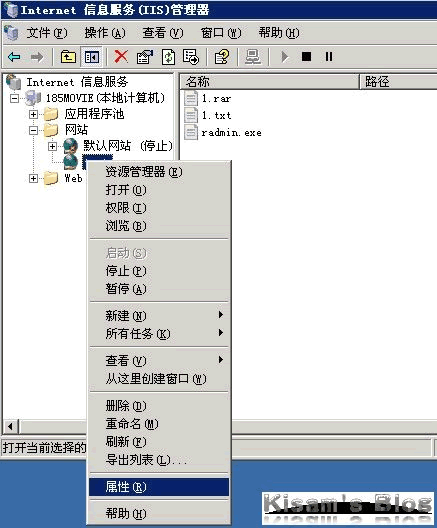Click the help question mark toolbar icon

(222, 57)
